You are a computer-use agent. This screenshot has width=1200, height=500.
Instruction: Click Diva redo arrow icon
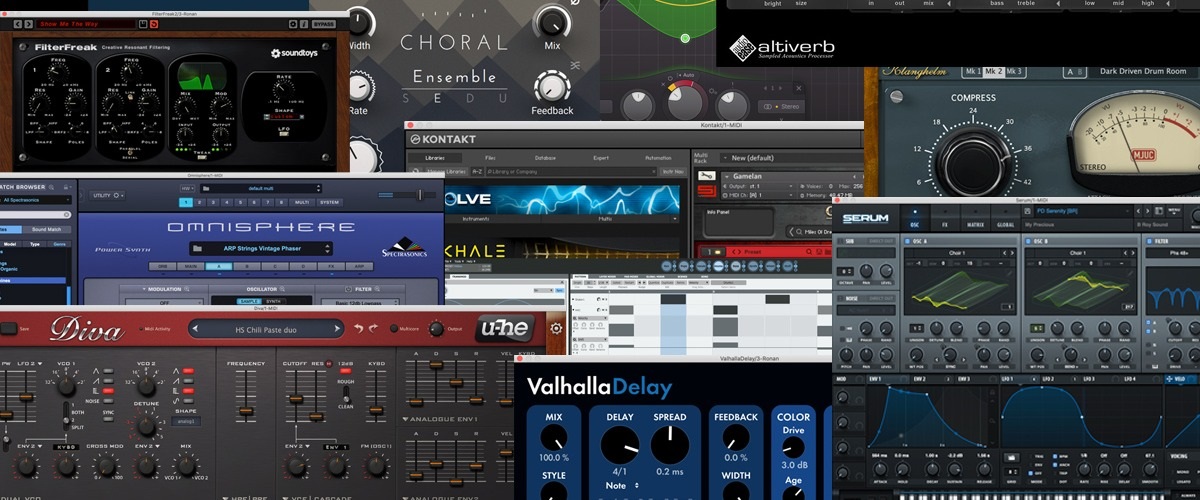click(373, 328)
